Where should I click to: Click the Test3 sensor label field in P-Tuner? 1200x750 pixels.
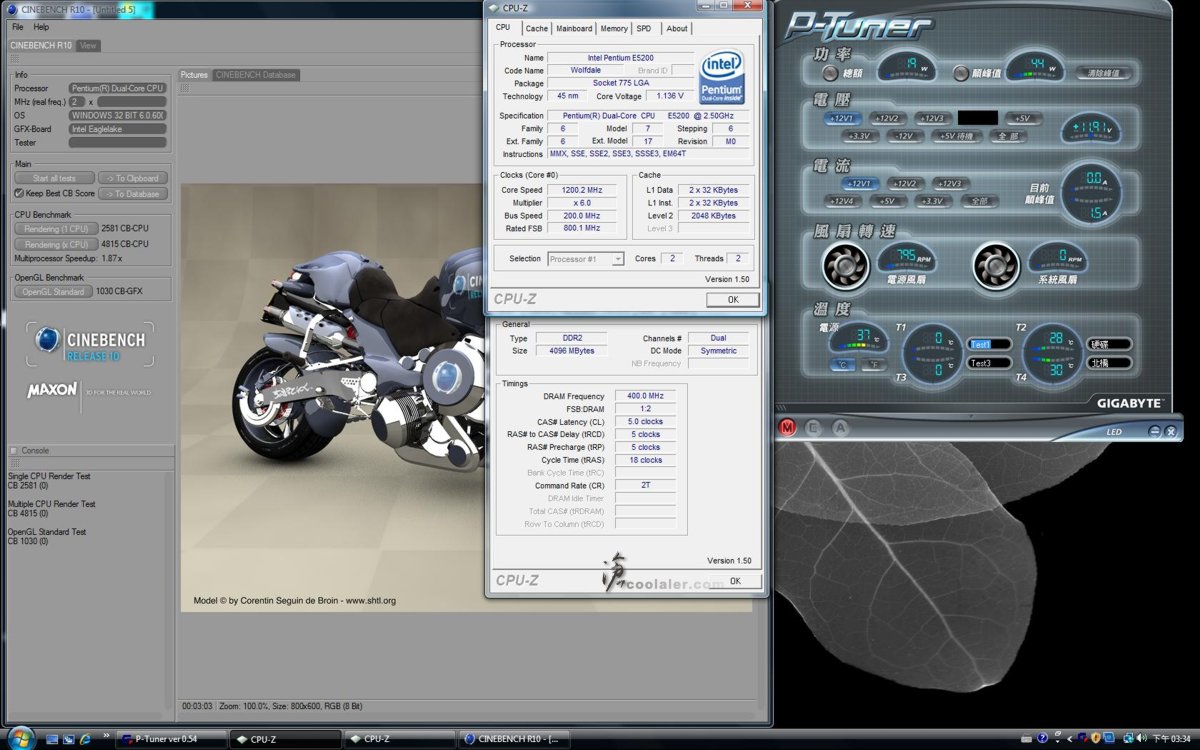990,363
